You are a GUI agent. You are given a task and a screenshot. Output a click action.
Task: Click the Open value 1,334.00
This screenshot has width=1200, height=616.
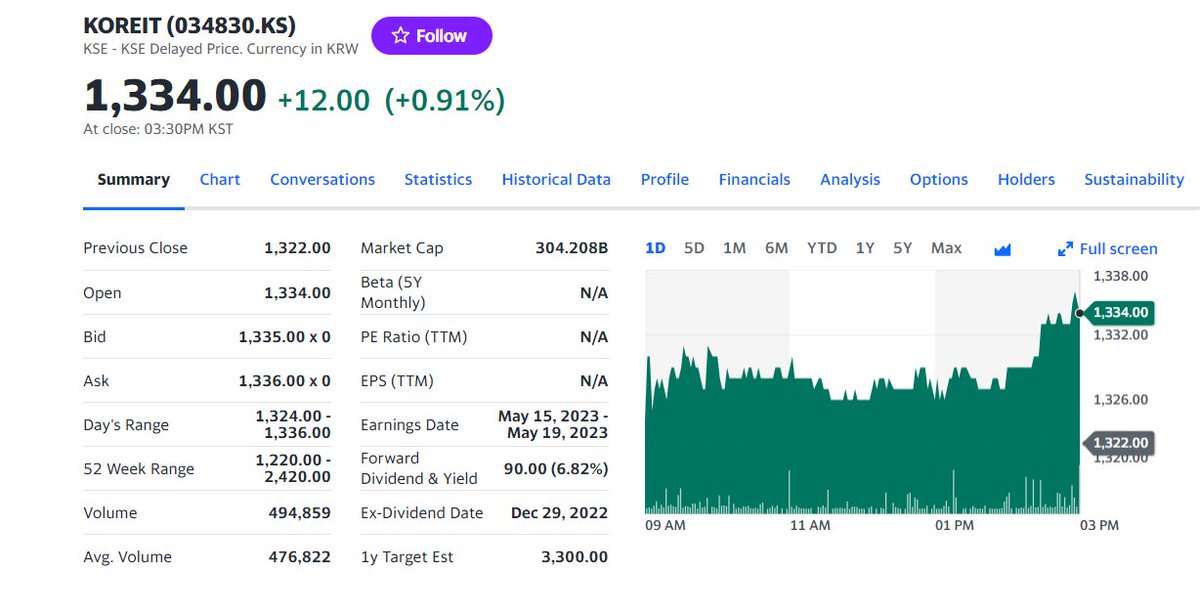(x=297, y=293)
